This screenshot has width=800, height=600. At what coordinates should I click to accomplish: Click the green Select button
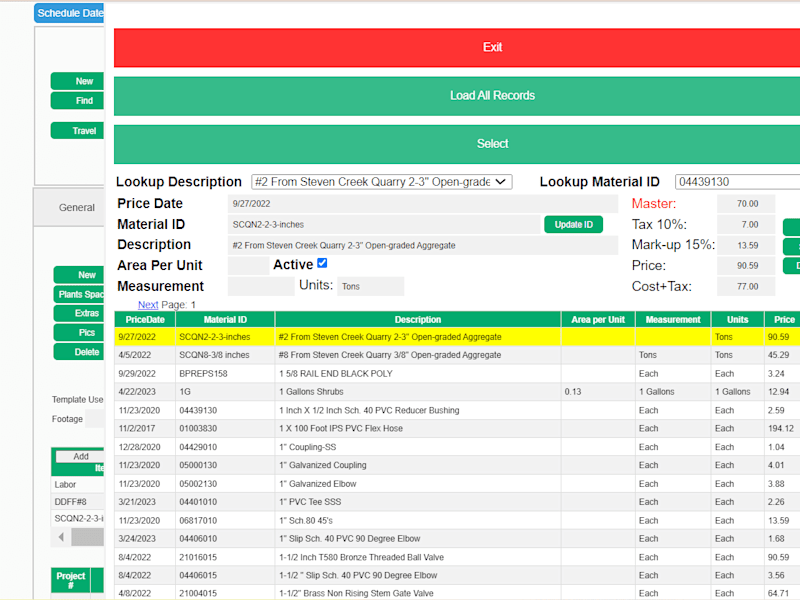(457, 144)
